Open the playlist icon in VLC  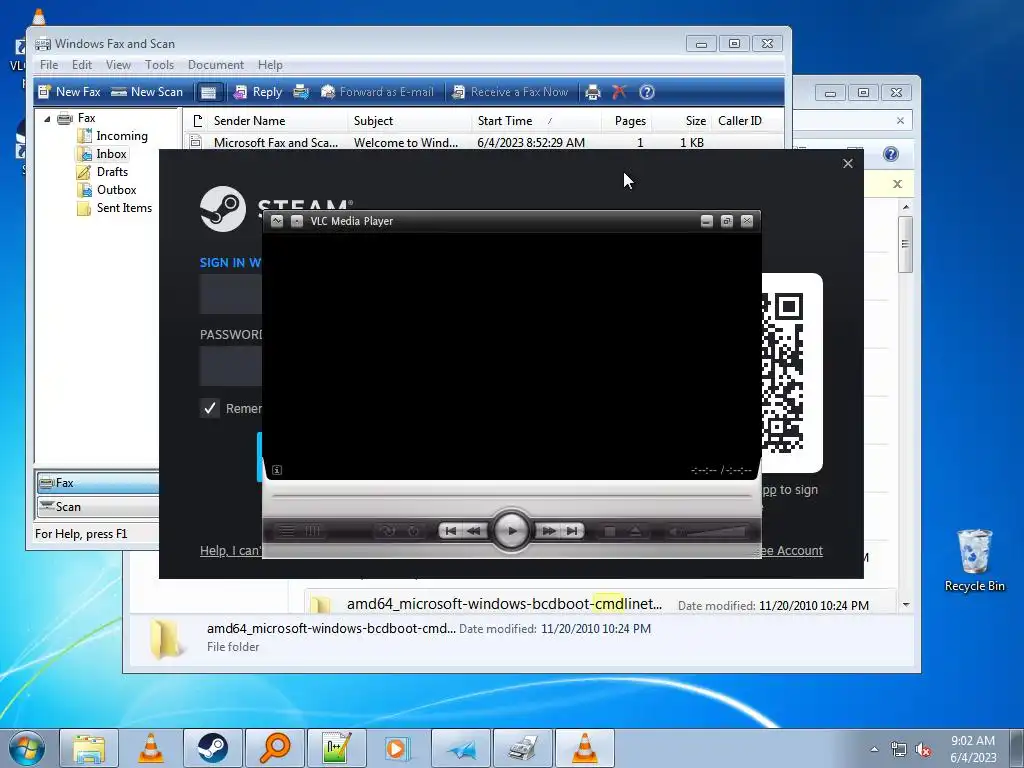point(287,531)
